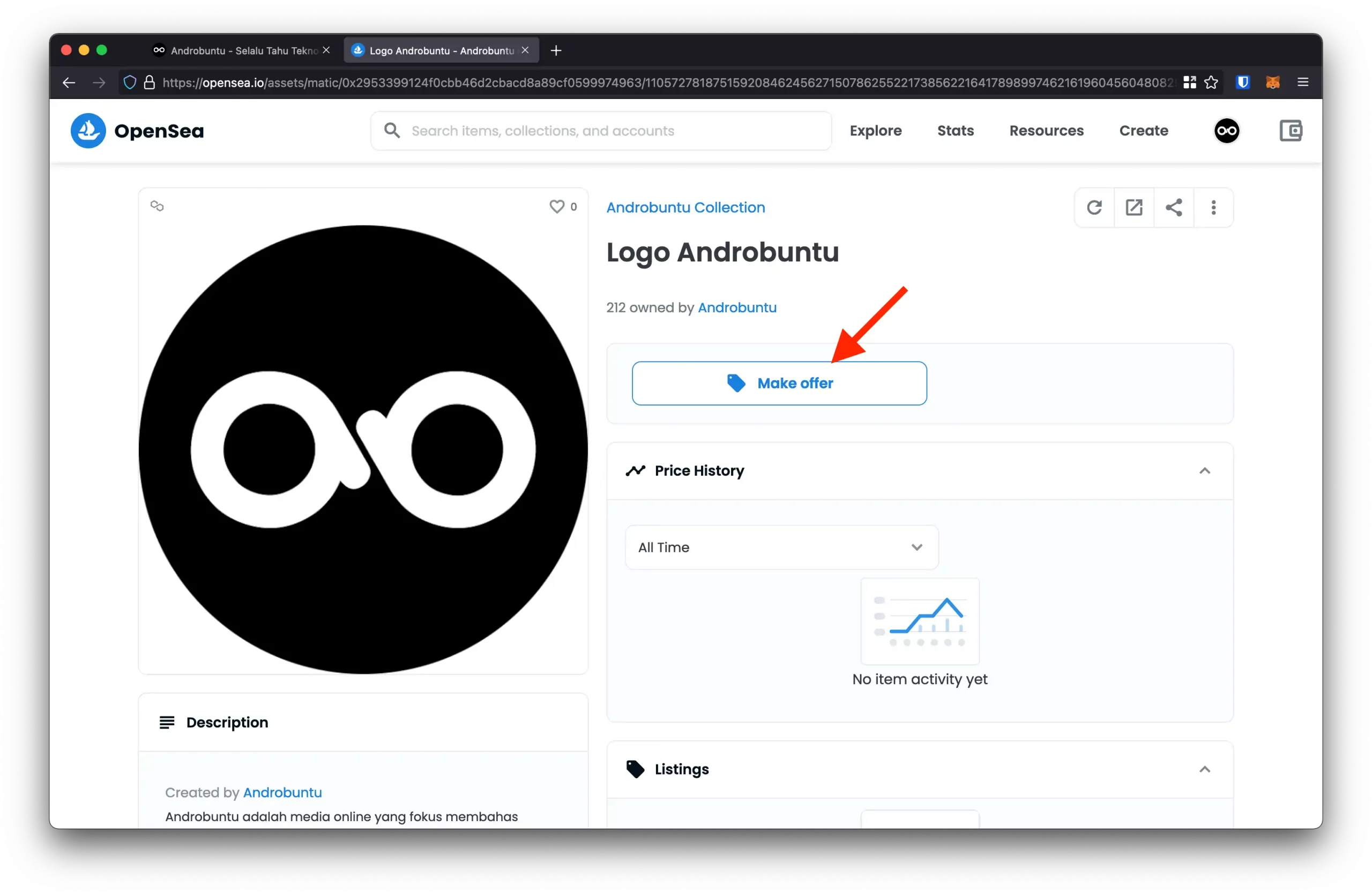Open the All Time range dropdown
Viewport: 1372px width, 894px height.
point(781,547)
